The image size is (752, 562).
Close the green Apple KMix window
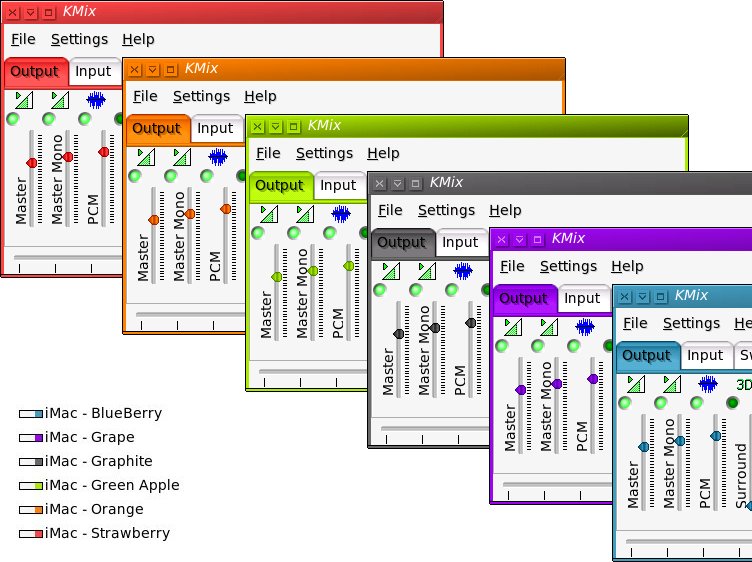(258, 127)
